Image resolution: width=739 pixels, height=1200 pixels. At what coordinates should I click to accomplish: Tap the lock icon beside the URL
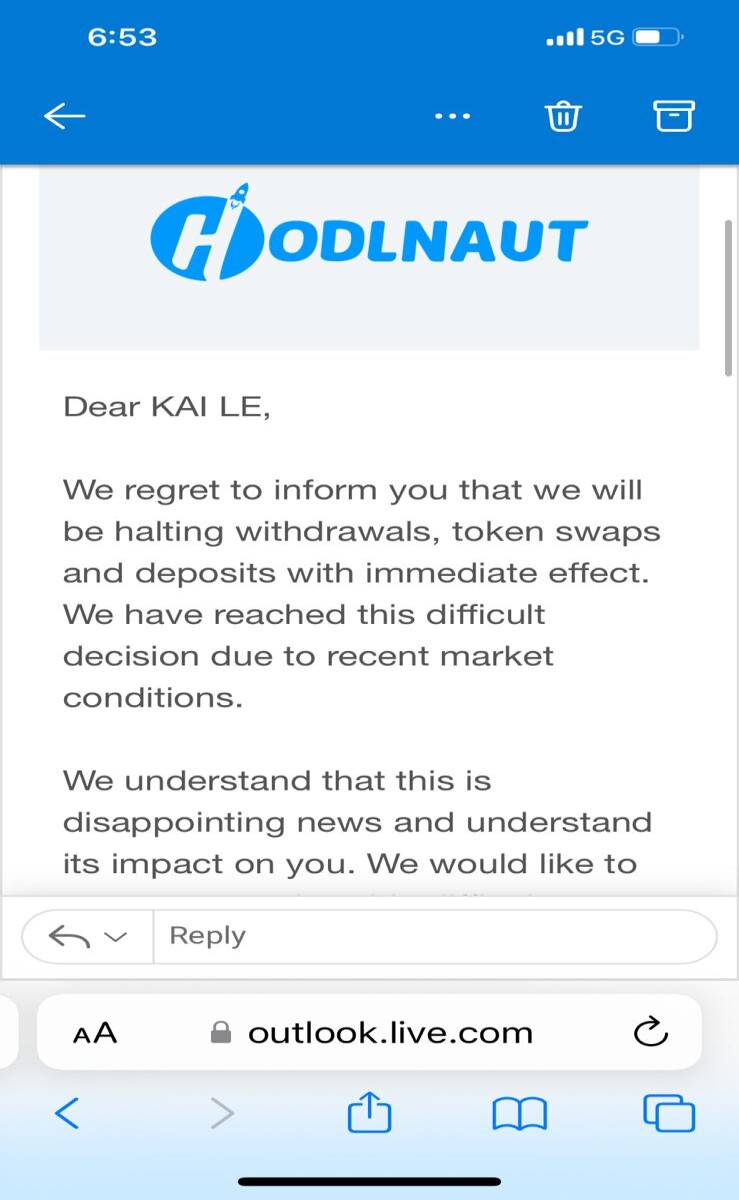pos(220,1033)
